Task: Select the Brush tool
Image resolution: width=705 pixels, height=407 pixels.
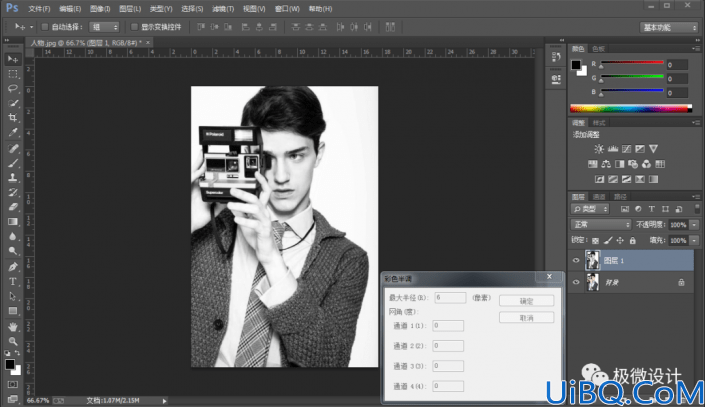Action: [13, 163]
